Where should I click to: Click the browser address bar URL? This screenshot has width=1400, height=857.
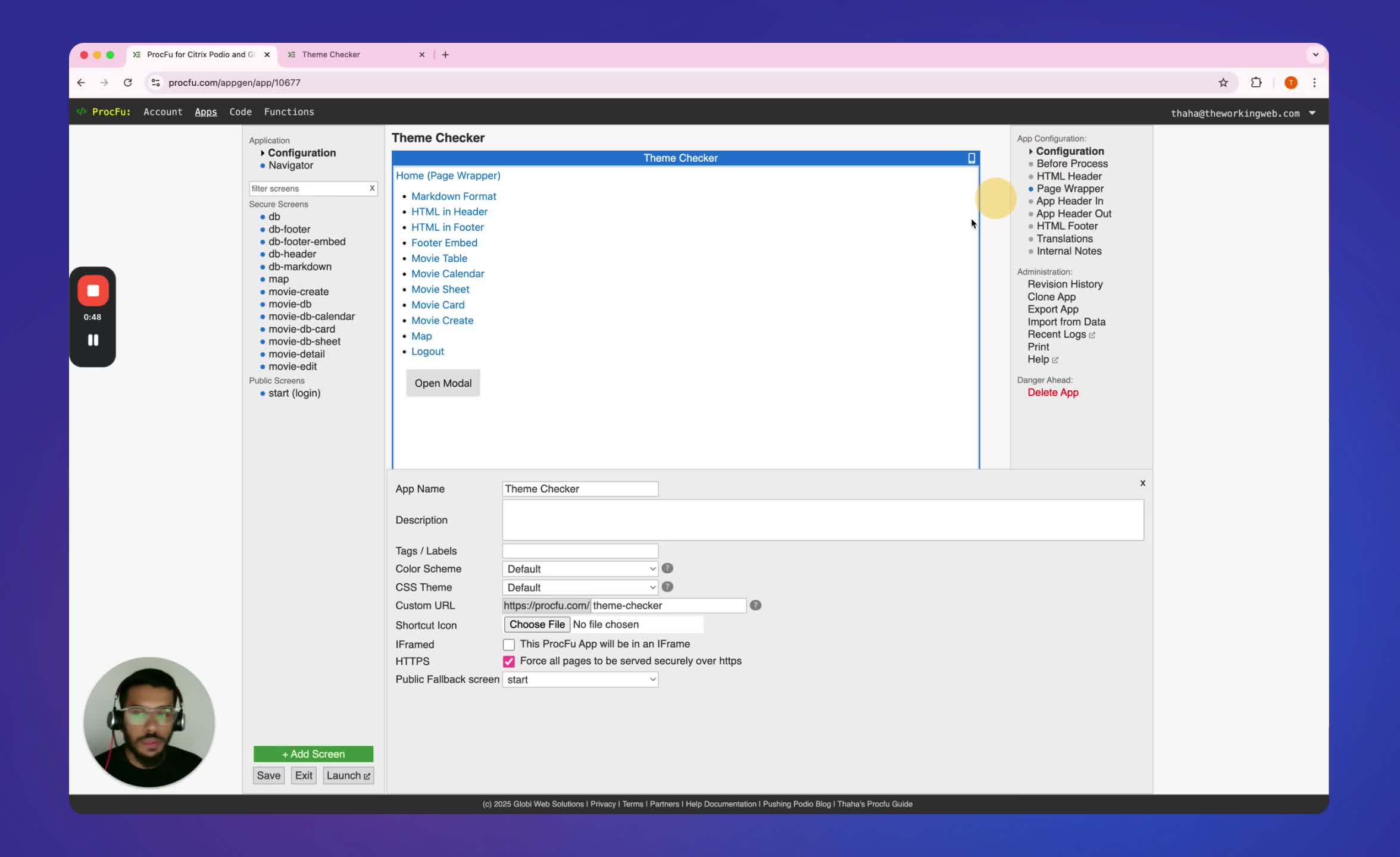point(234,83)
